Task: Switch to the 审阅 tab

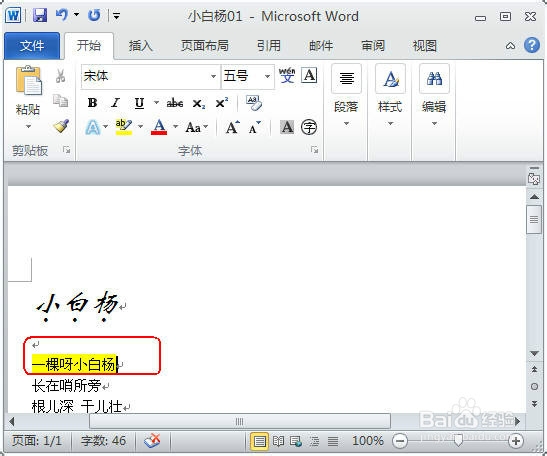Action: [373, 46]
